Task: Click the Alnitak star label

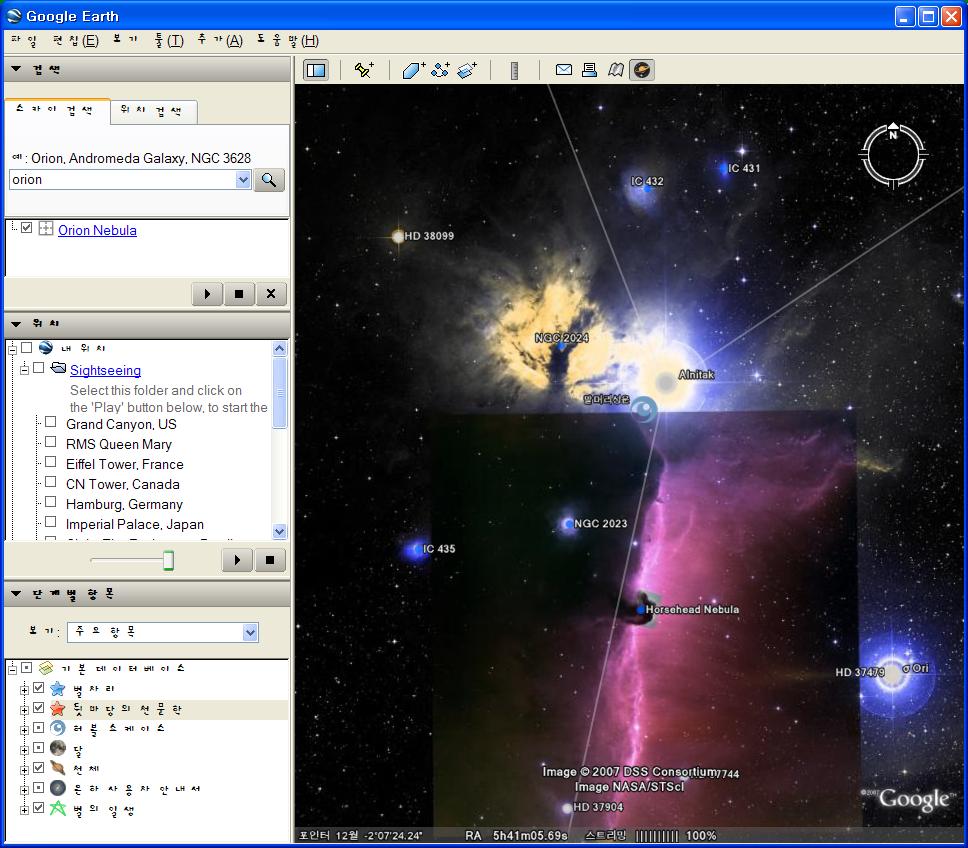Action: [696, 375]
